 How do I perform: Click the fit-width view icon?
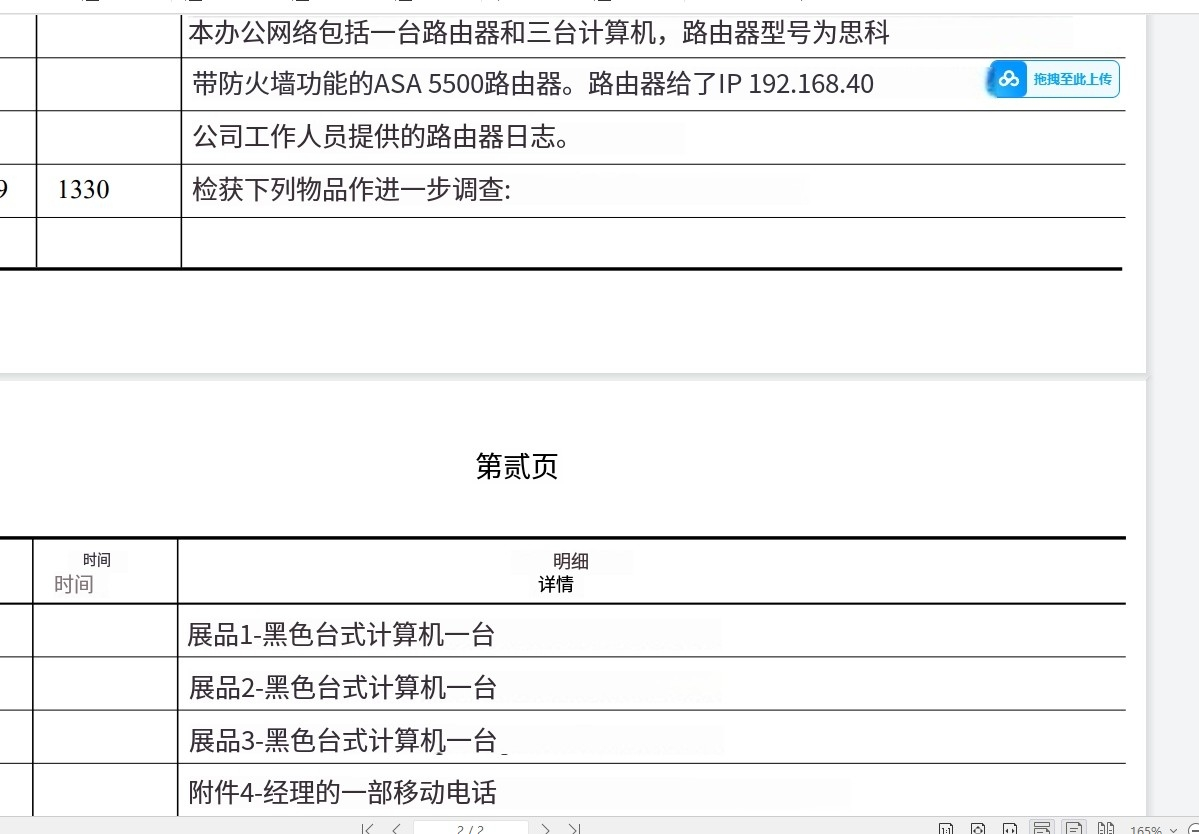click(x=1010, y=829)
